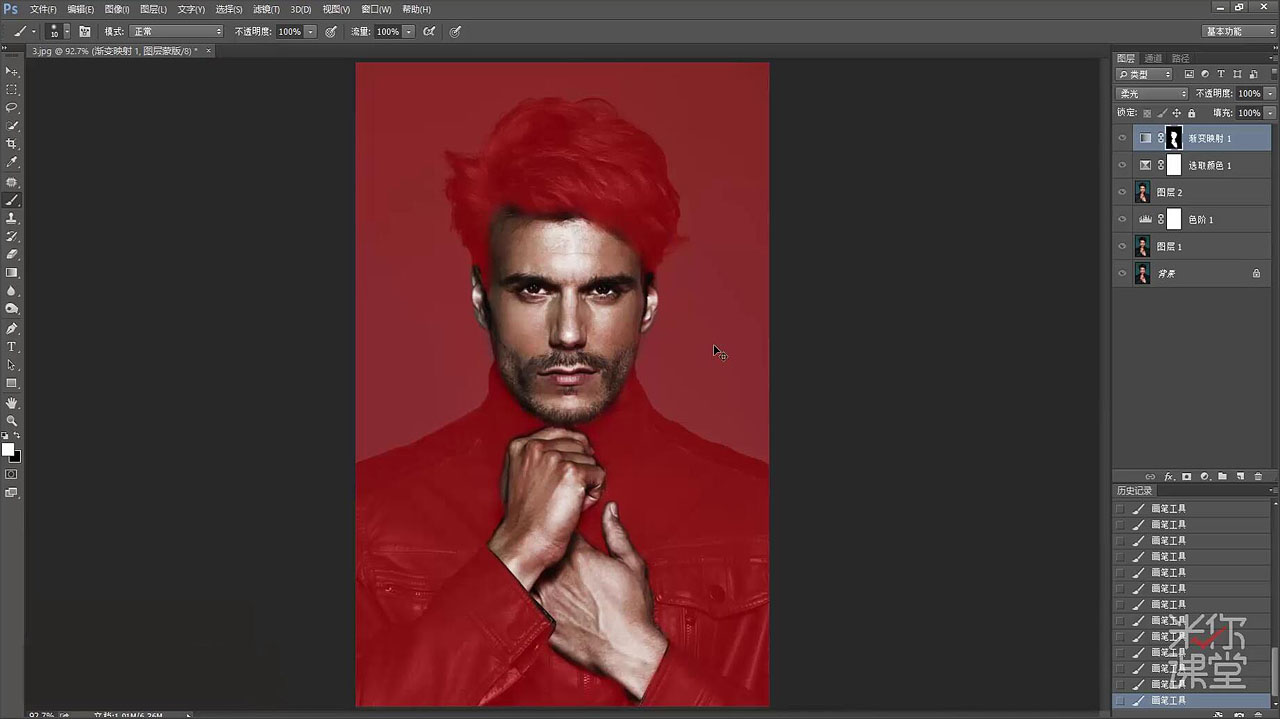Open the layer 不透明度 dropdown arrow
This screenshot has height=719, width=1280.
(x=1270, y=93)
